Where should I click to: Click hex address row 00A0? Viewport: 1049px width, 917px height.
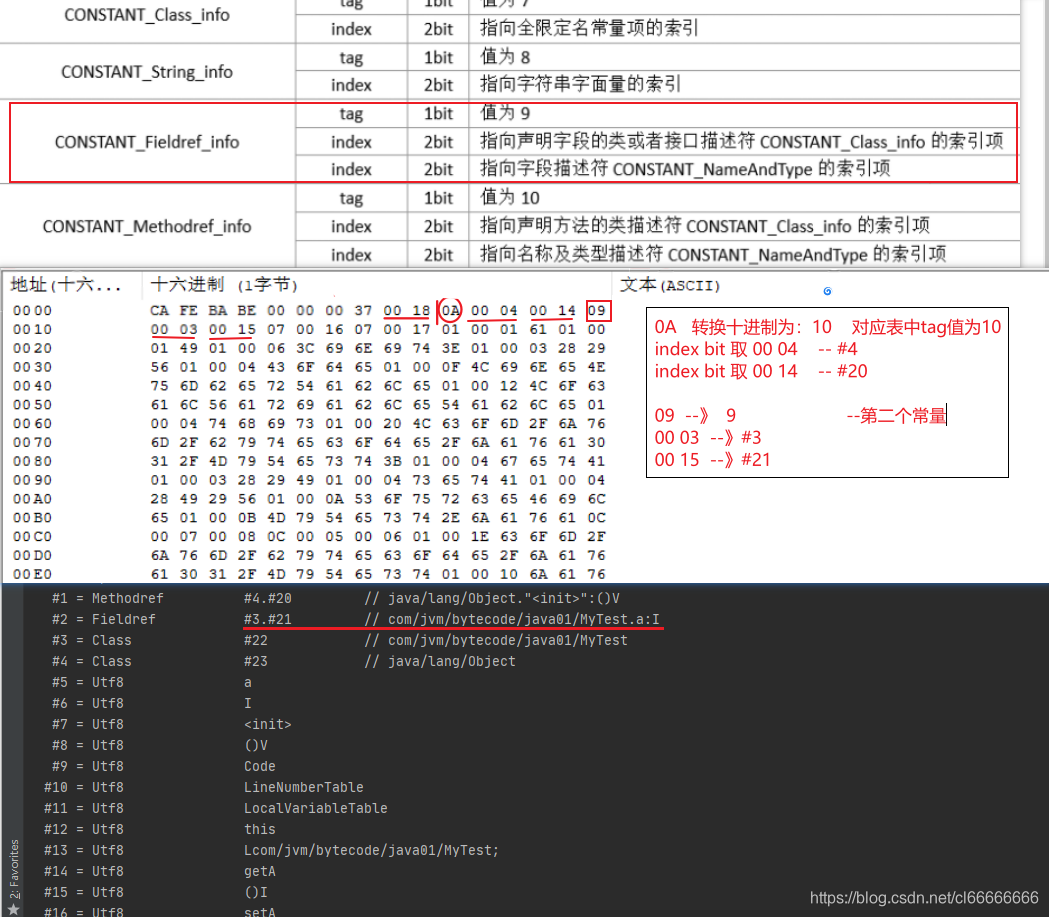[x=32, y=499]
